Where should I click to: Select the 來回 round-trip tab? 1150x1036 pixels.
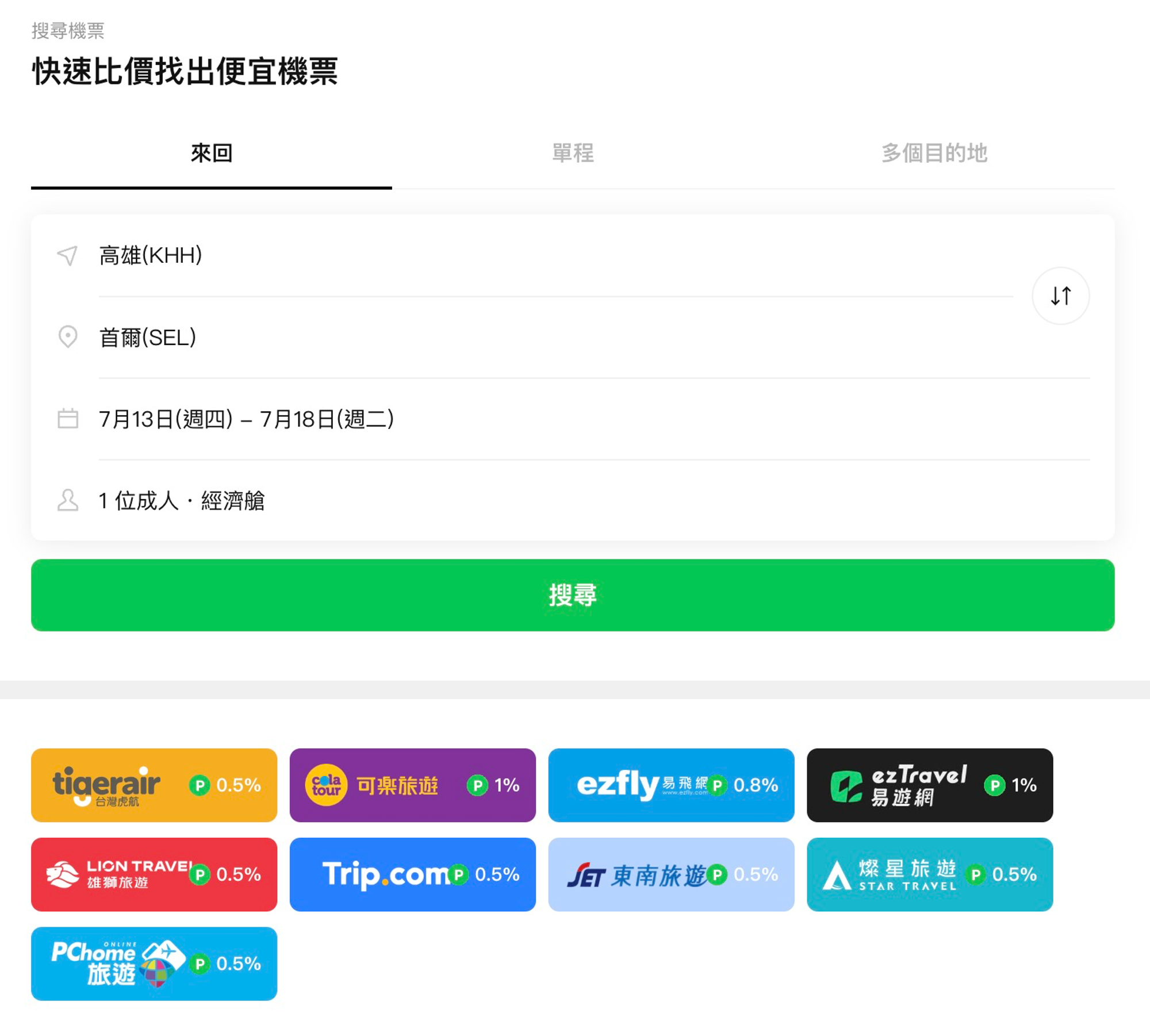tap(212, 154)
